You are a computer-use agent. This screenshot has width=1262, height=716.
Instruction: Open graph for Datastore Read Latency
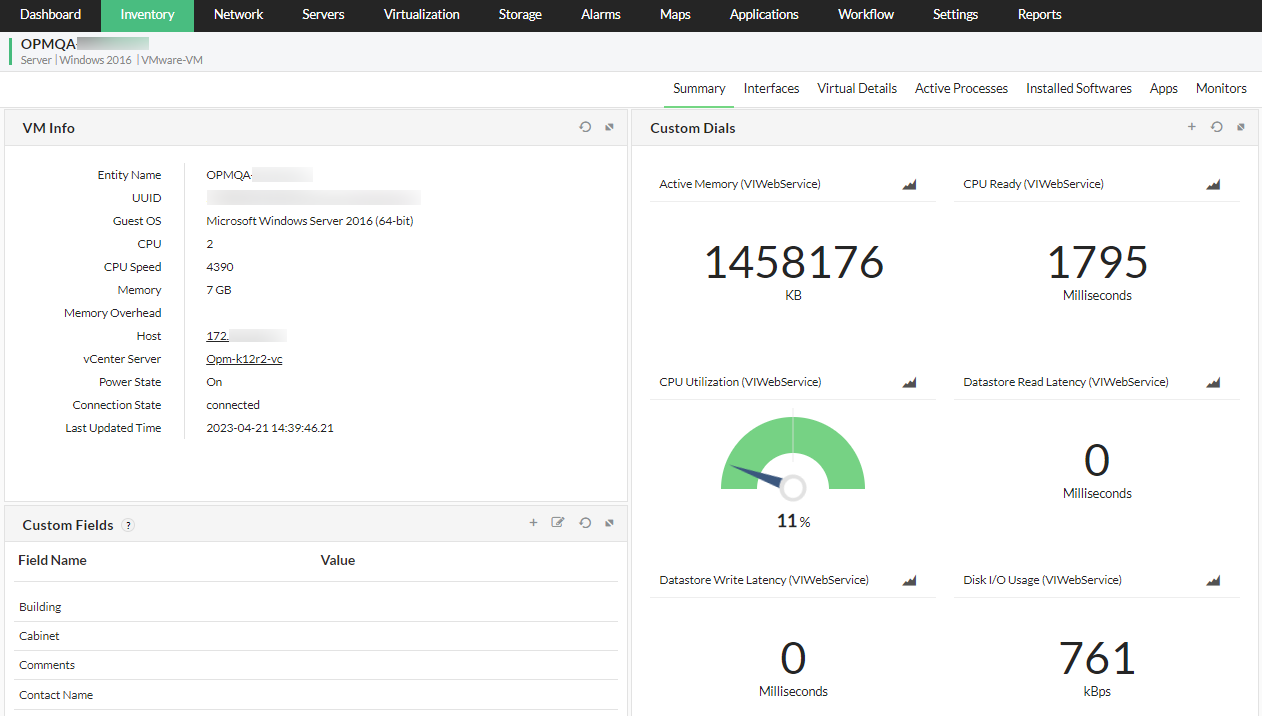click(1213, 383)
